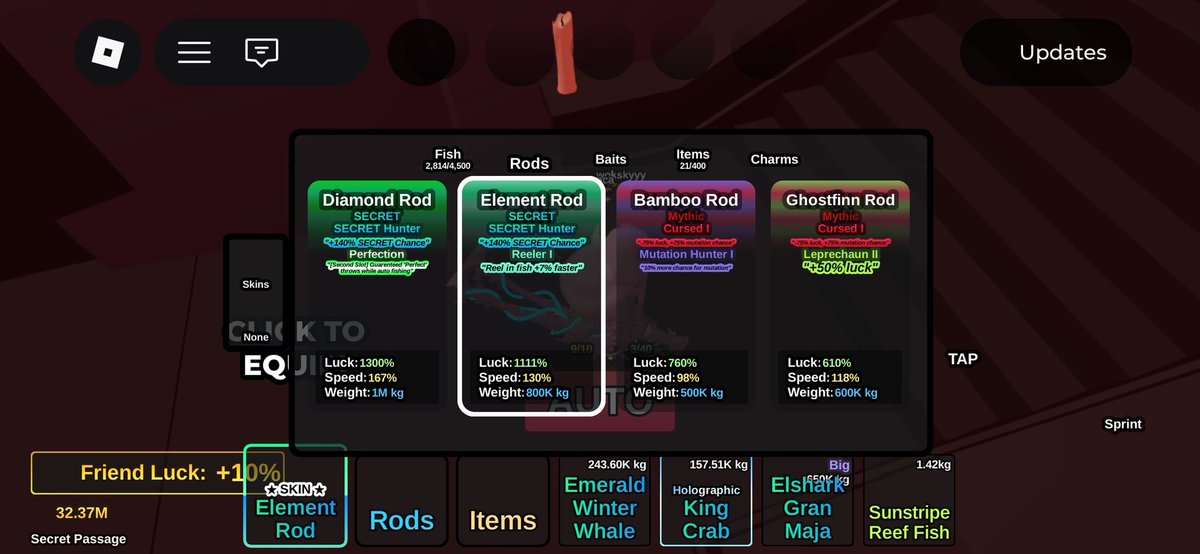1200x554 pixels.
Task: Select Emerald Winter Whale hotbar slot
Action: (x=605, y=501)
